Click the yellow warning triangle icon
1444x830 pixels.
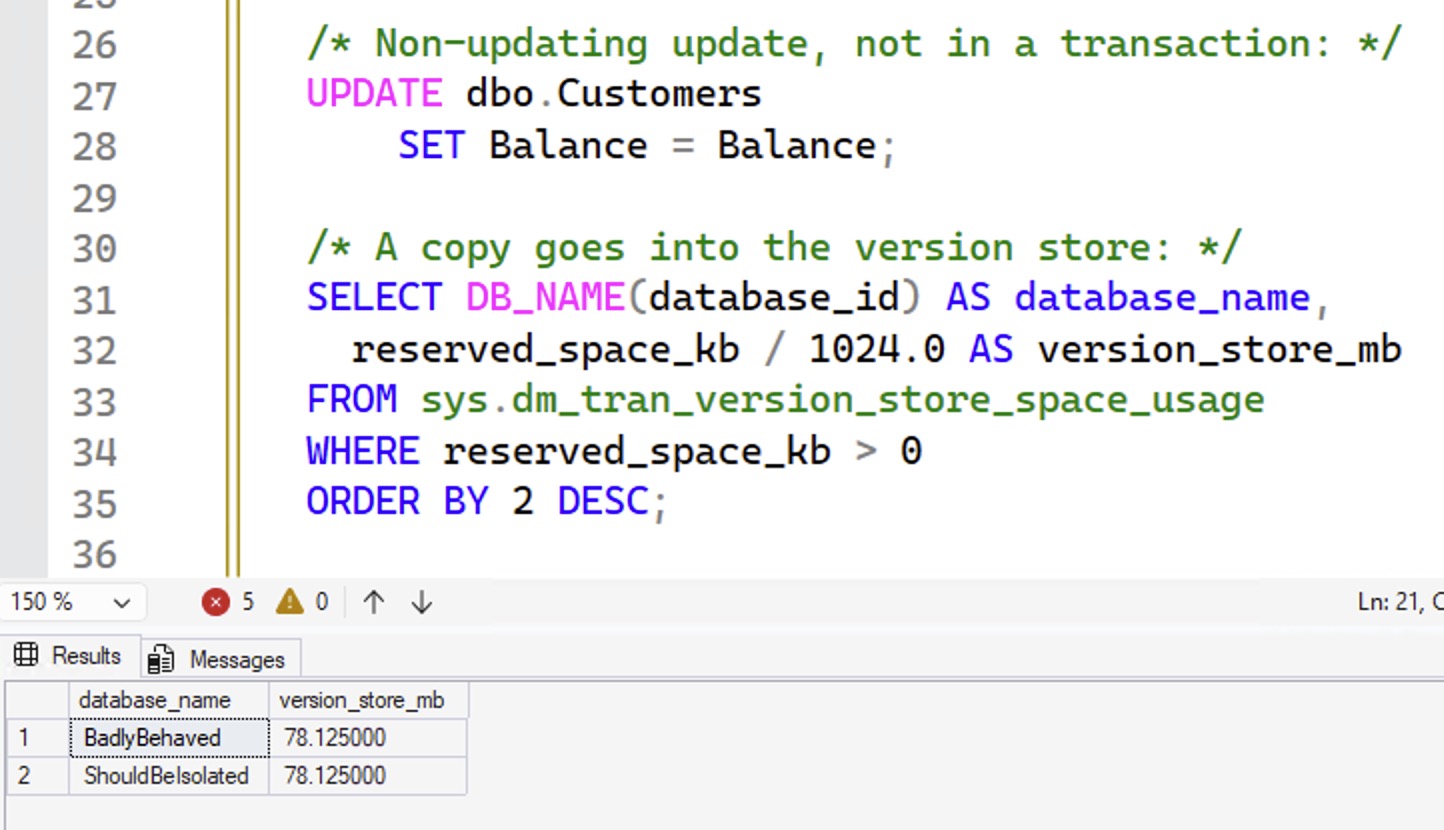point(289,602)
